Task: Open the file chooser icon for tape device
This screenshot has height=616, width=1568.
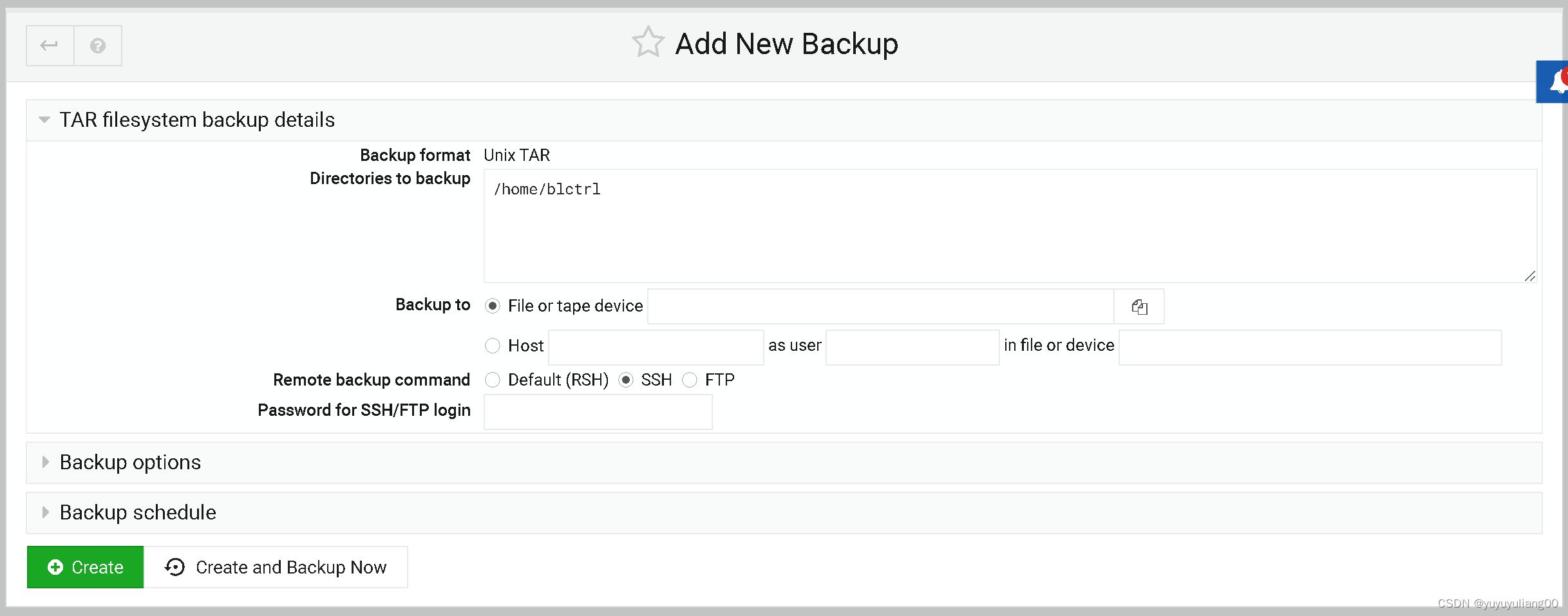Action: point(1138,306)
